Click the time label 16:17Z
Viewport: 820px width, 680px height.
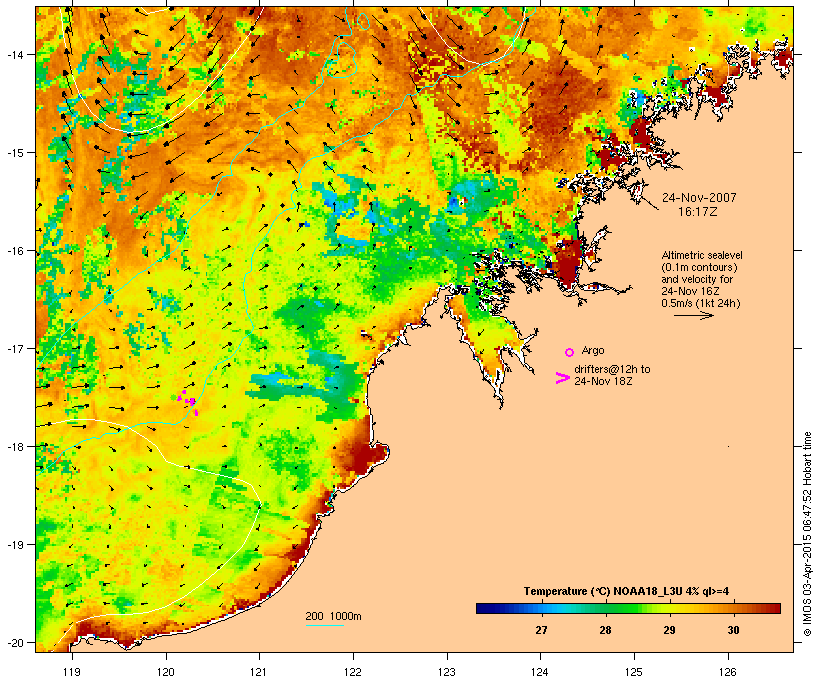[x=698, y=212]
